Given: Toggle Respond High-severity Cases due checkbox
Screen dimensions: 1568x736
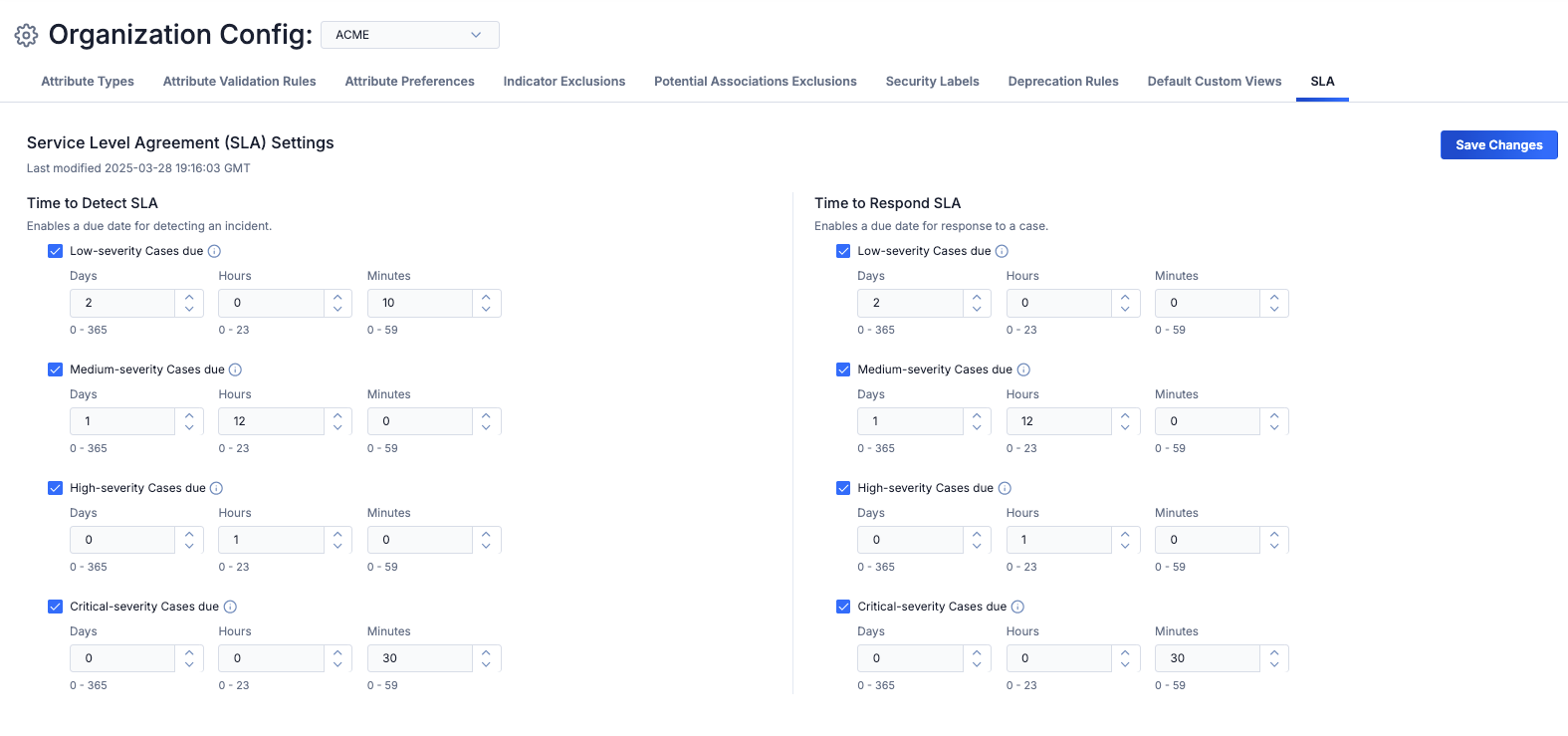Looking at the screenshot, I should (x=843, y=488).
